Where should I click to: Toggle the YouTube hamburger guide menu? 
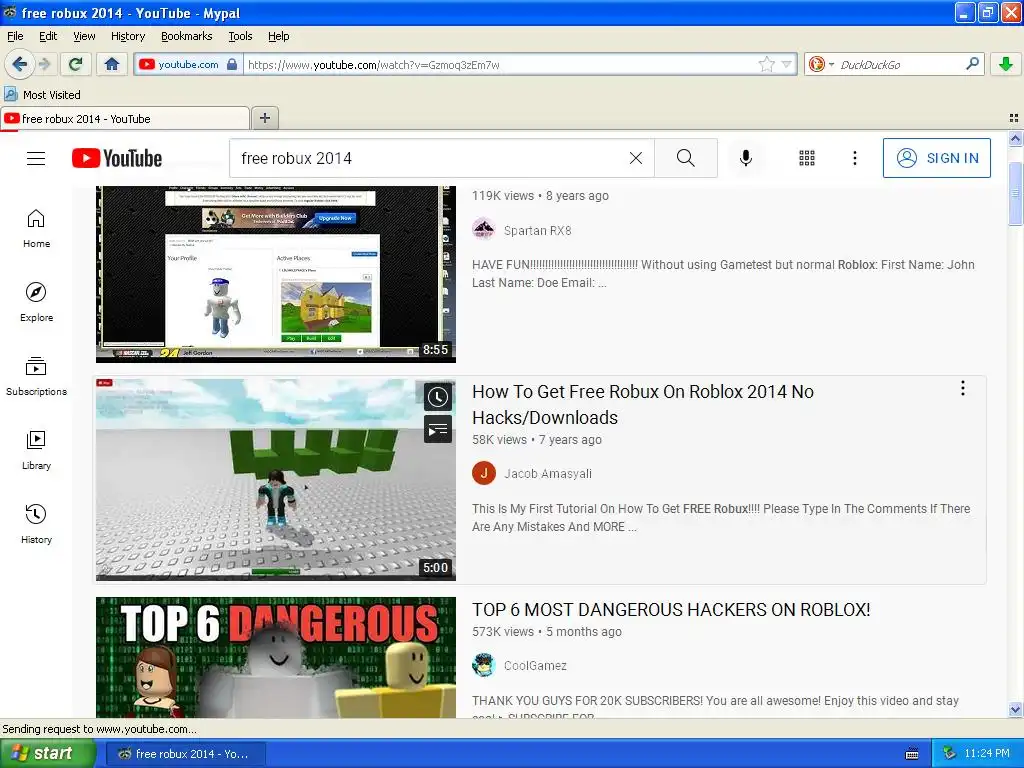(36, 158)
